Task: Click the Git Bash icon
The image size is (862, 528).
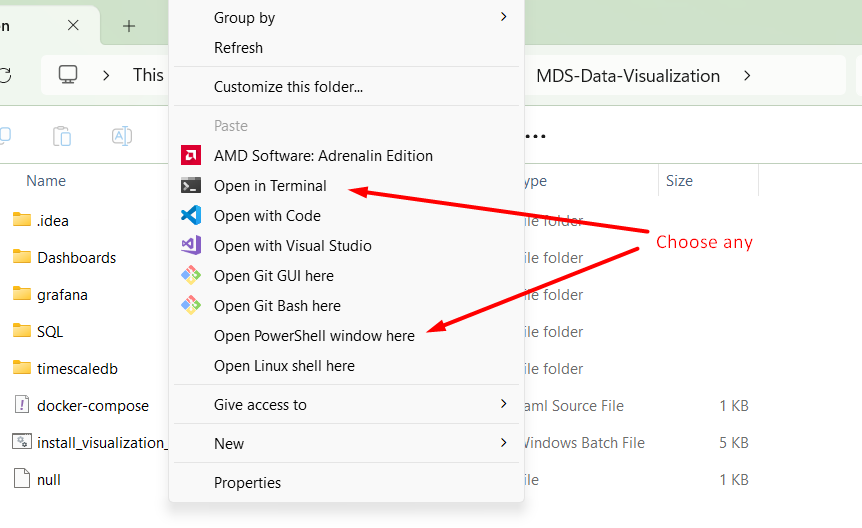Action: [x=190, y=306]
